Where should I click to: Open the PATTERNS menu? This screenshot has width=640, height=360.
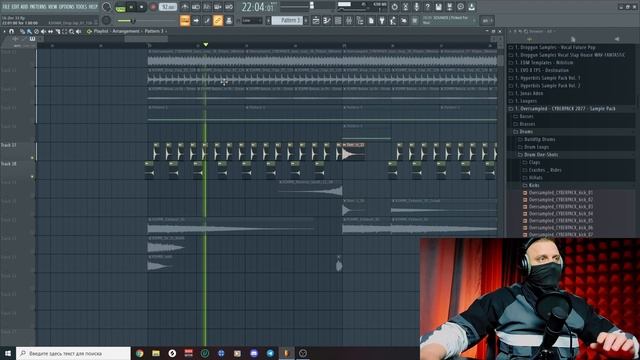point(38,7)
